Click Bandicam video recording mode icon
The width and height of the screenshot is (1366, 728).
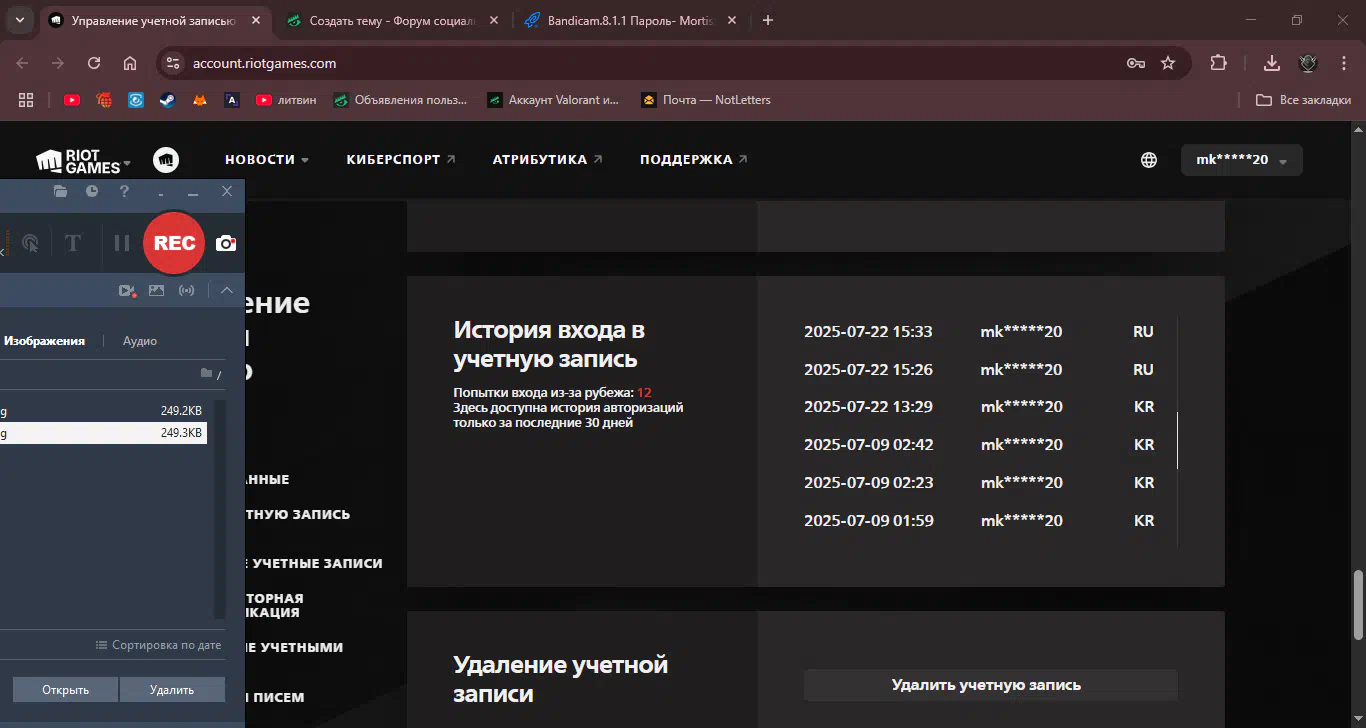[127, 291]
